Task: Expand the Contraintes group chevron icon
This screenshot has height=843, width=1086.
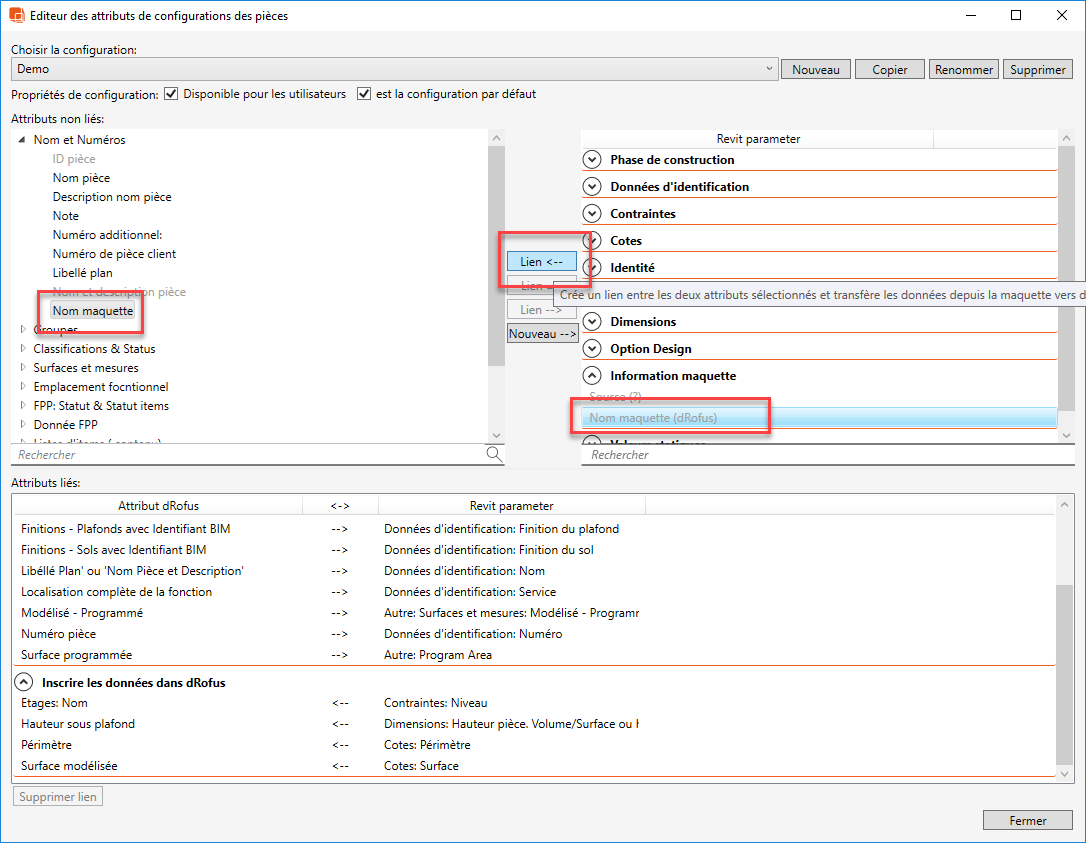Action: tap(592, 214)
